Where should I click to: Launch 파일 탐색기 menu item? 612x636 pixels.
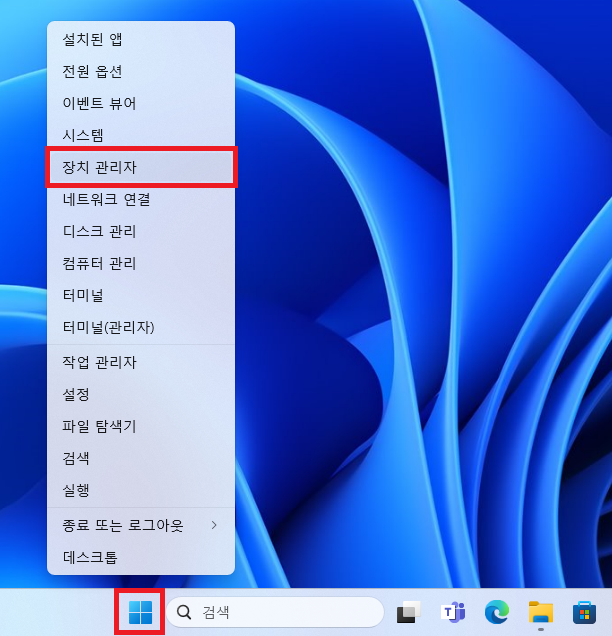click(x=141, y=426)
